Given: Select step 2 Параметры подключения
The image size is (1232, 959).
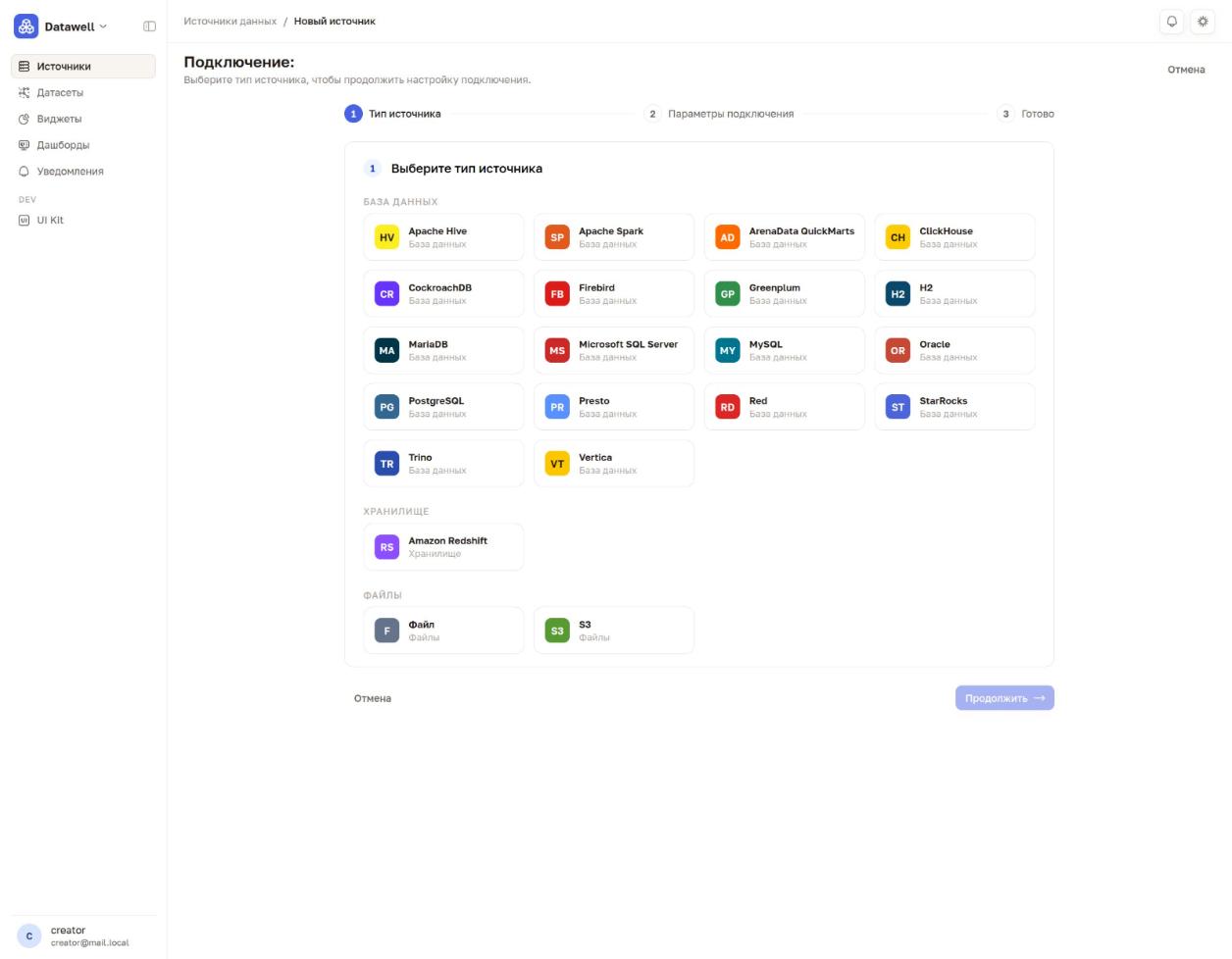Looking at the screenshot, I should (720, 114).
